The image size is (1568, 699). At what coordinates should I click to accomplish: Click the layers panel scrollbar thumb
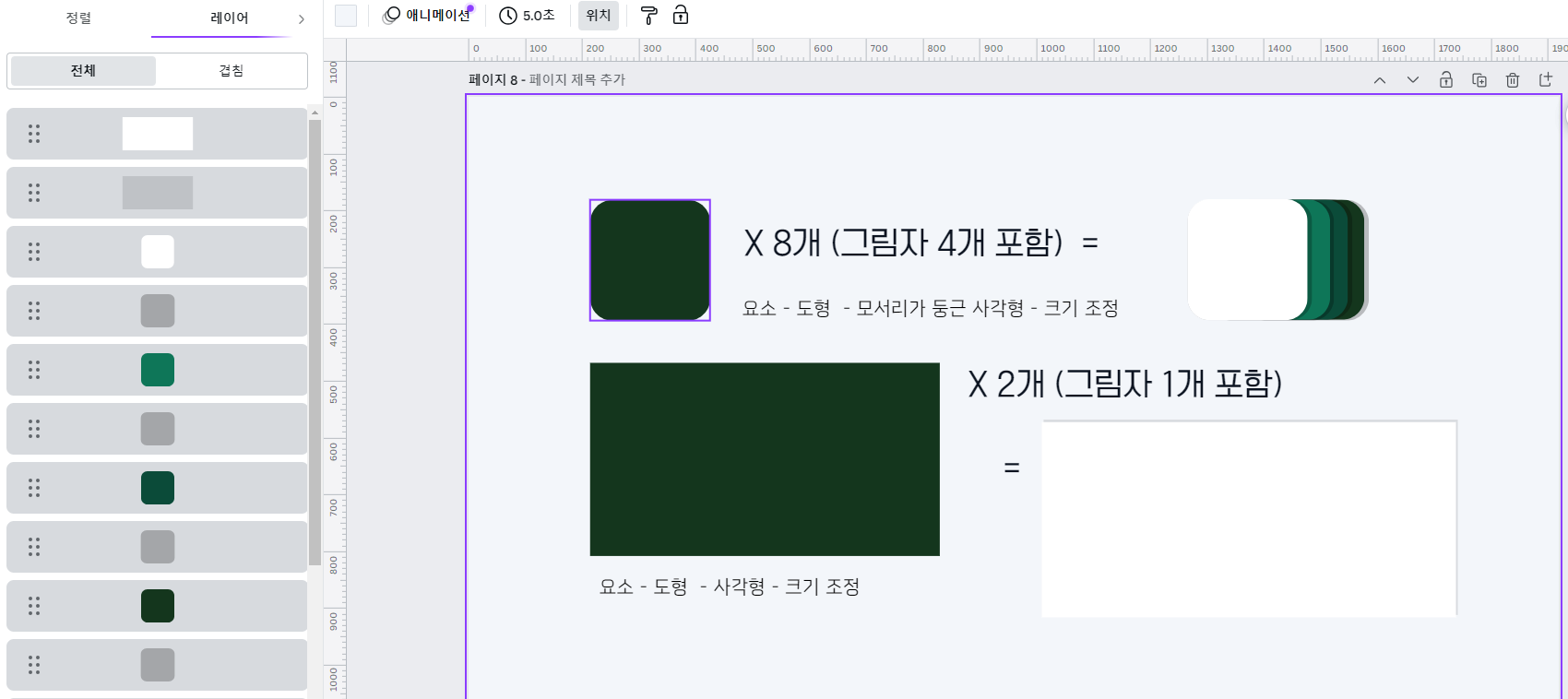(315, 341)
